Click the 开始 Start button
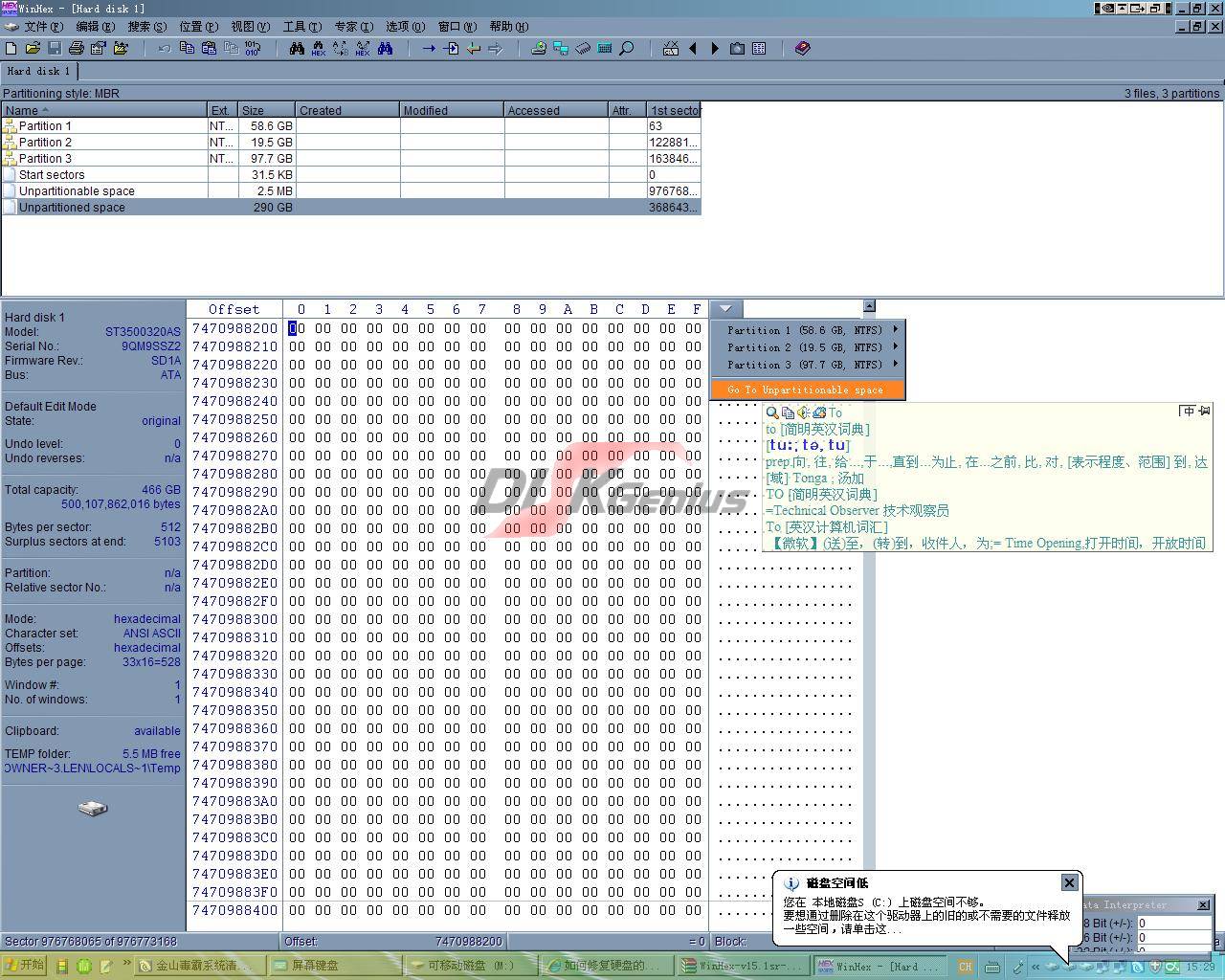 (25, 966)
